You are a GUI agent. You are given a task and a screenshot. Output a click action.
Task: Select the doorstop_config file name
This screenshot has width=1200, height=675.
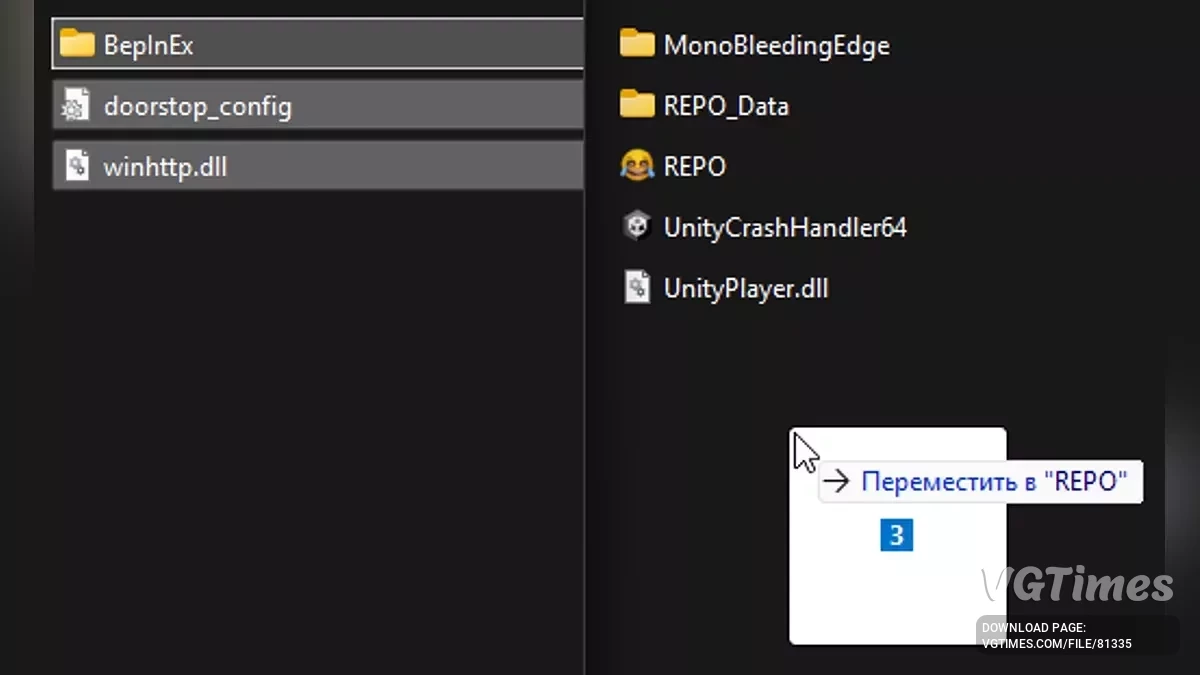click(197, 107)
